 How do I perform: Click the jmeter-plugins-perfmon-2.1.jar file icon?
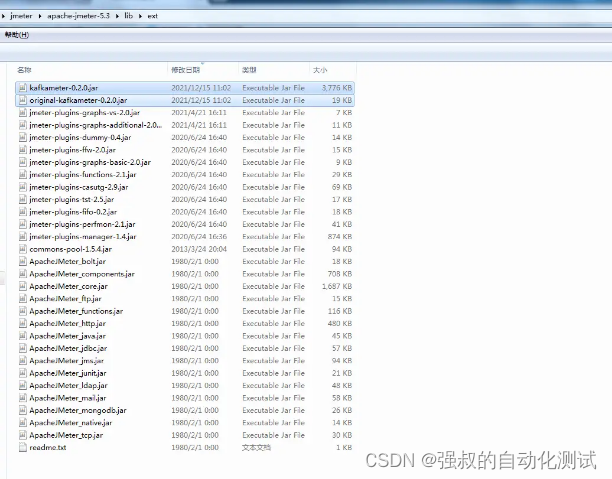coord(23,224)
